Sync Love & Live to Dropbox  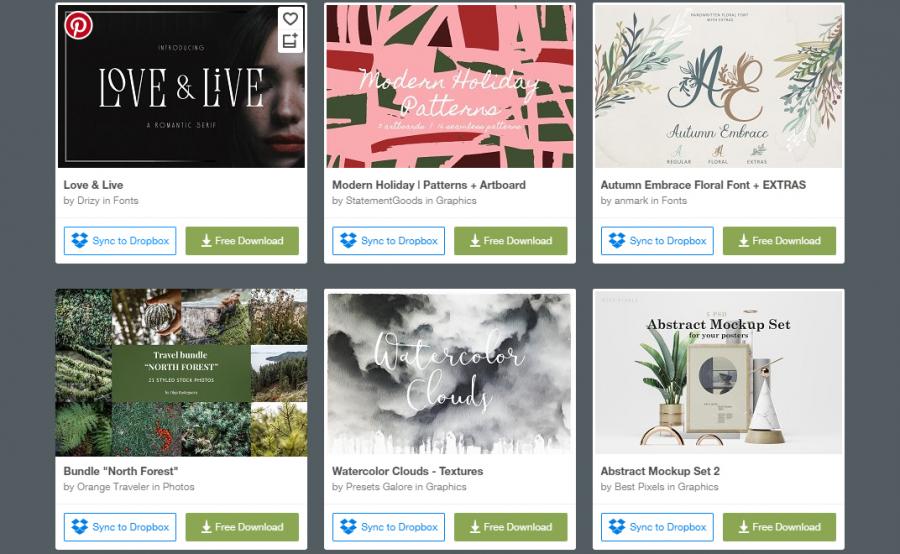tap(120, 241)
